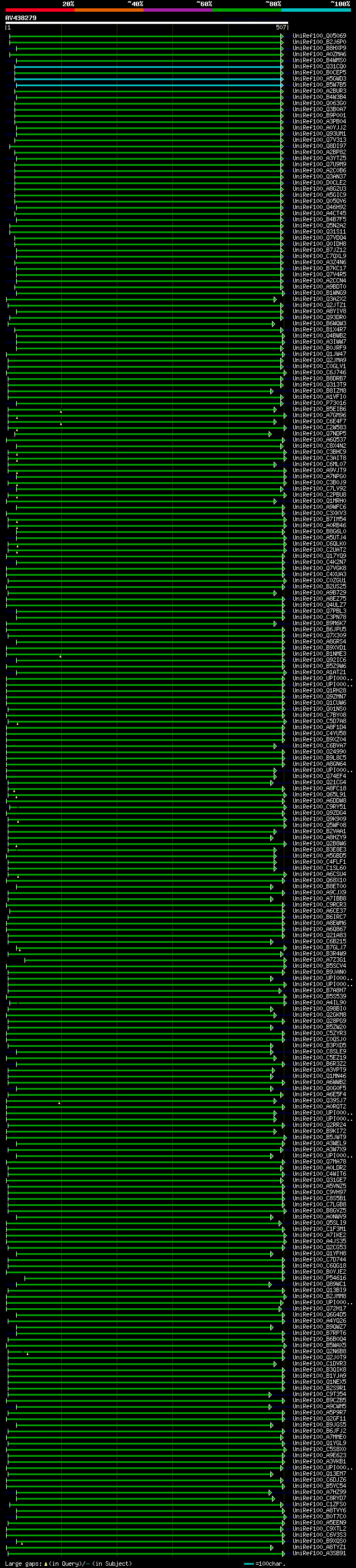Click the UniRef100_C4FLF1 label
356x1568 pixels.
[319, 862]
